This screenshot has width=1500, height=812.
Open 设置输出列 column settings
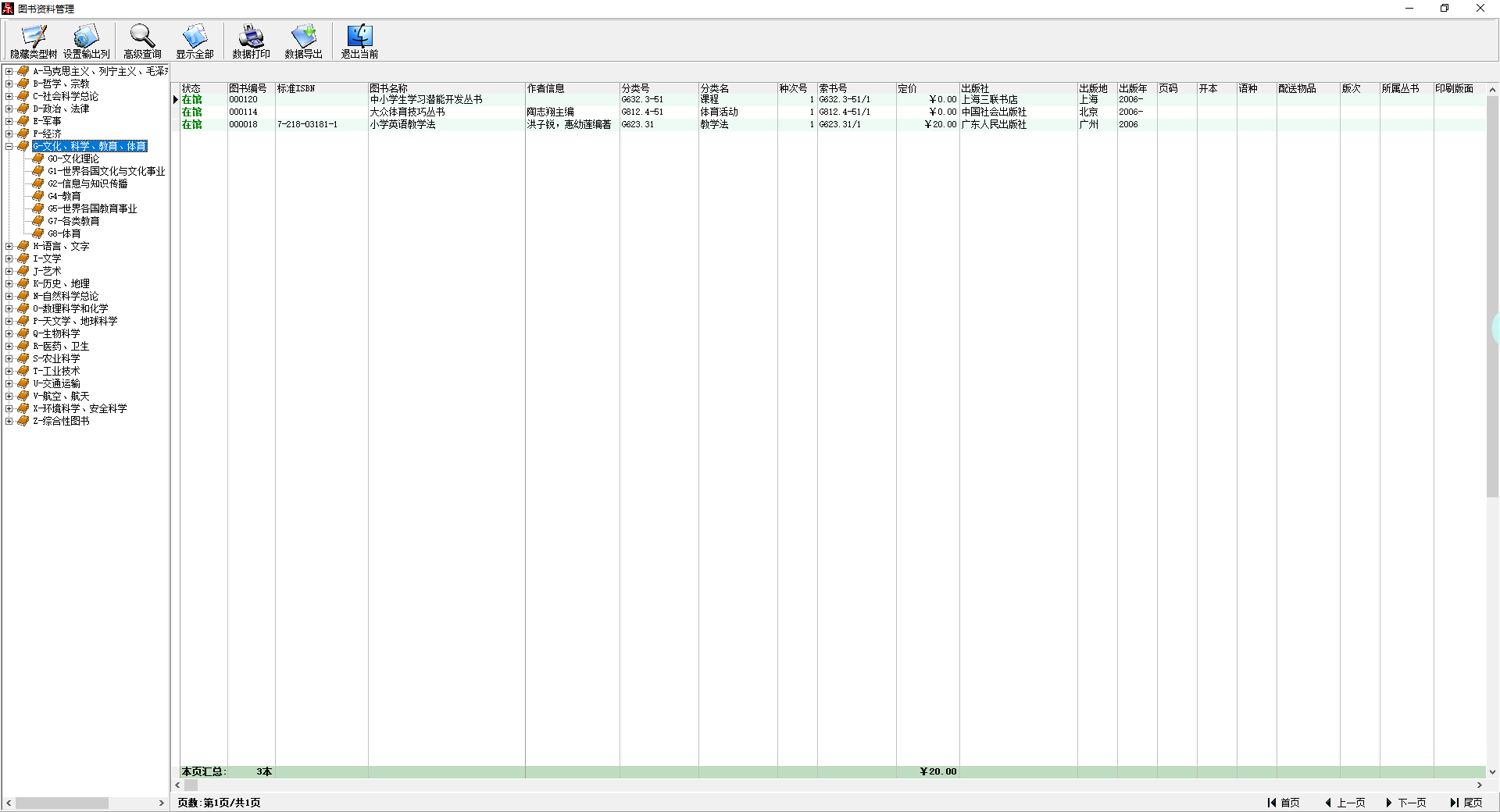pos(87,41)
